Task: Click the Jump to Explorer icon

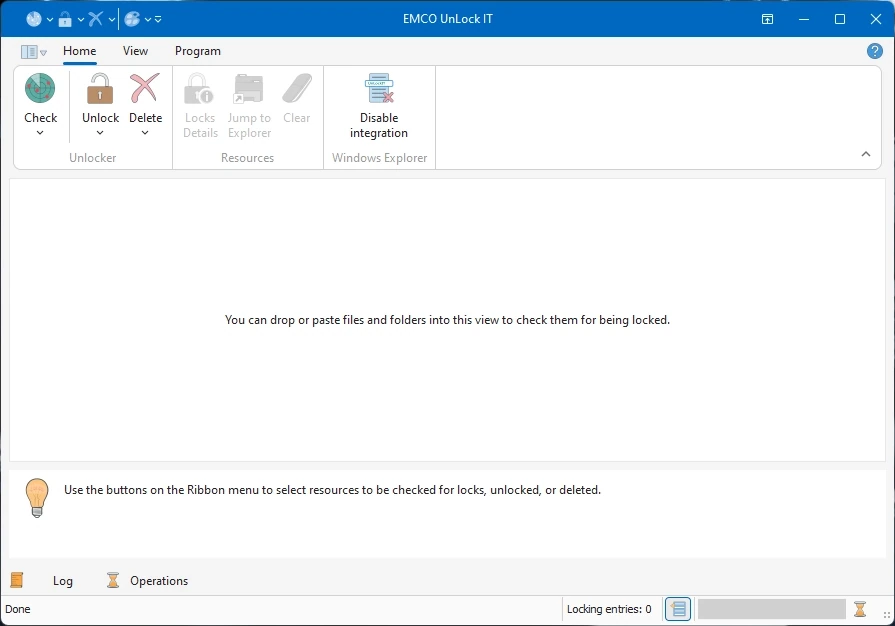Action: coord(249,89)
